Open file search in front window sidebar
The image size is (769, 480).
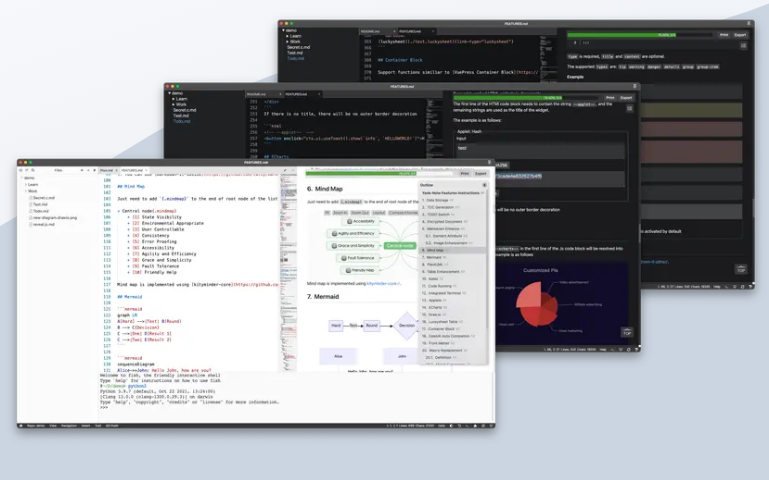33,170
